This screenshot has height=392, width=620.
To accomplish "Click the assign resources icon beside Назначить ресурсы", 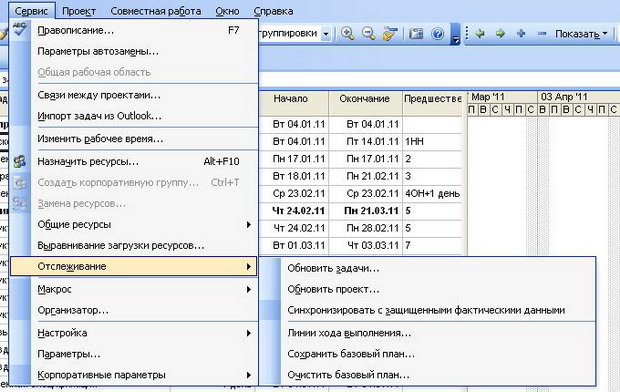I will pyautogui.click(x=20, y=161).
